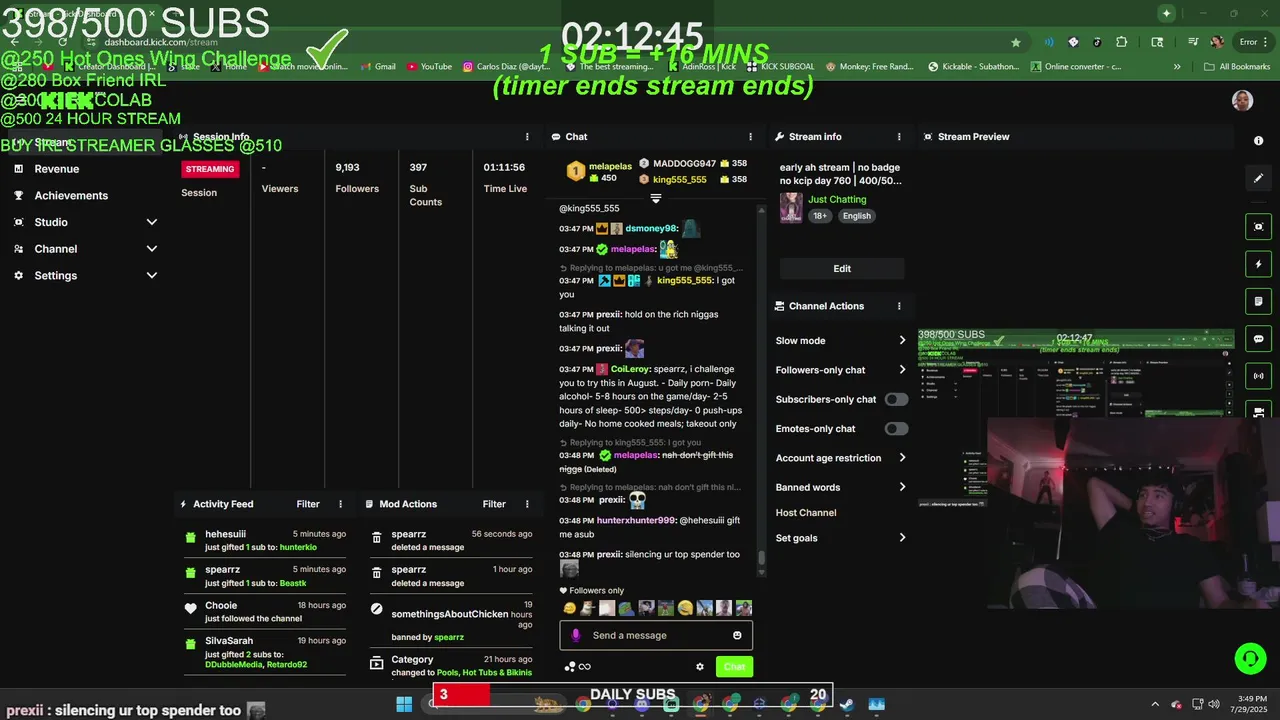Click the user profile avatar at top right
The width and height of the screenshot is (1280, 720).
pyautogui.click(x=1242, y=100)
